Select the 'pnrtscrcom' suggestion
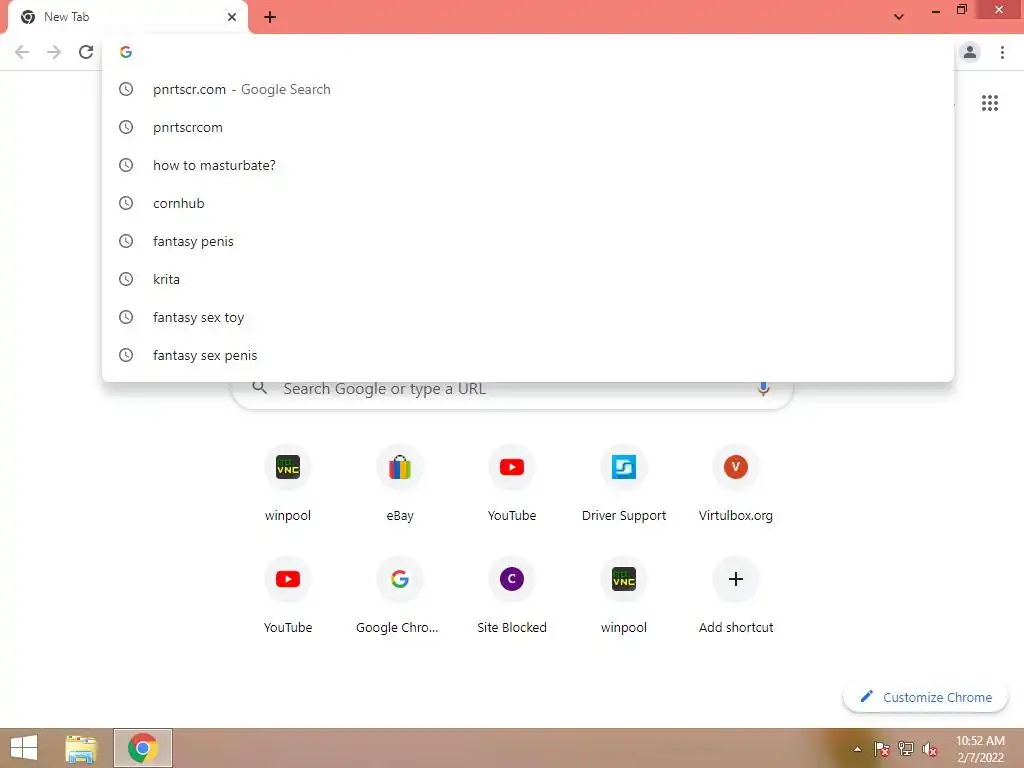This screenshot has width=1024, height=768. pos(528,127)
